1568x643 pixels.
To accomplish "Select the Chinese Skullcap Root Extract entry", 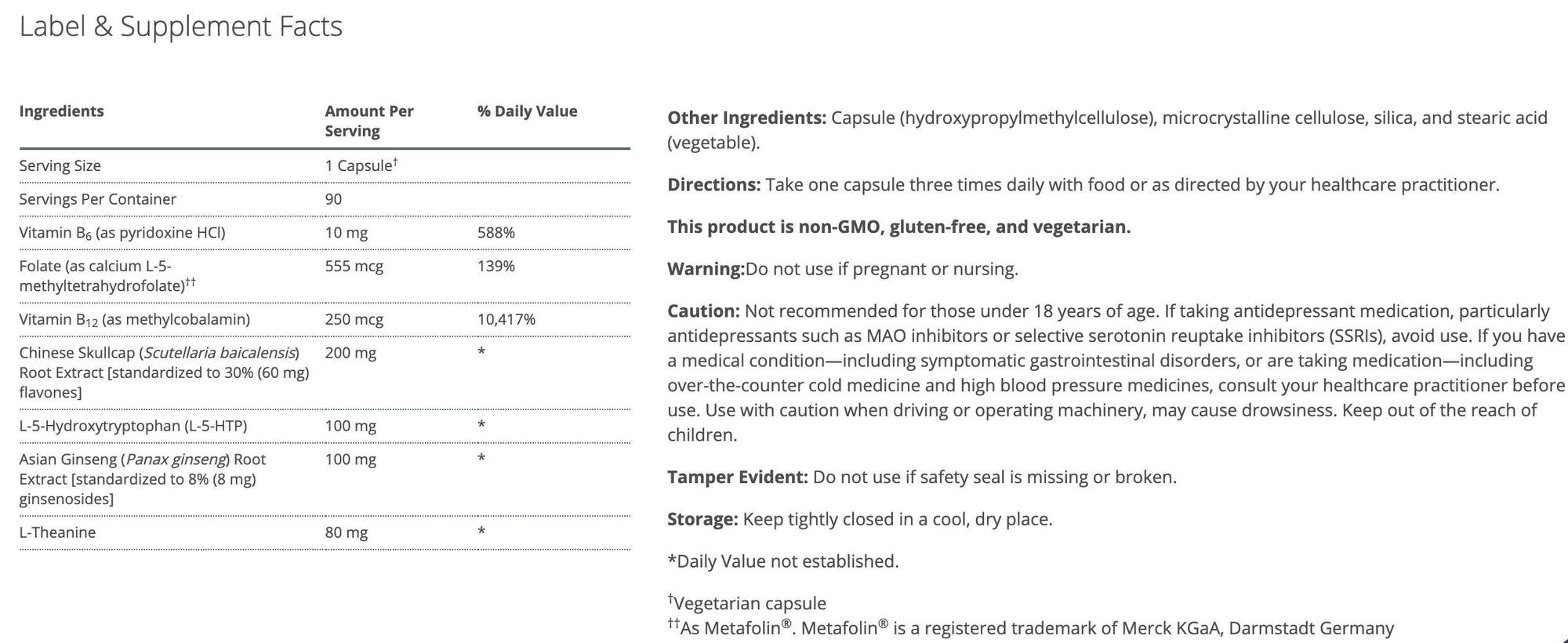I will tap(163, 372).
